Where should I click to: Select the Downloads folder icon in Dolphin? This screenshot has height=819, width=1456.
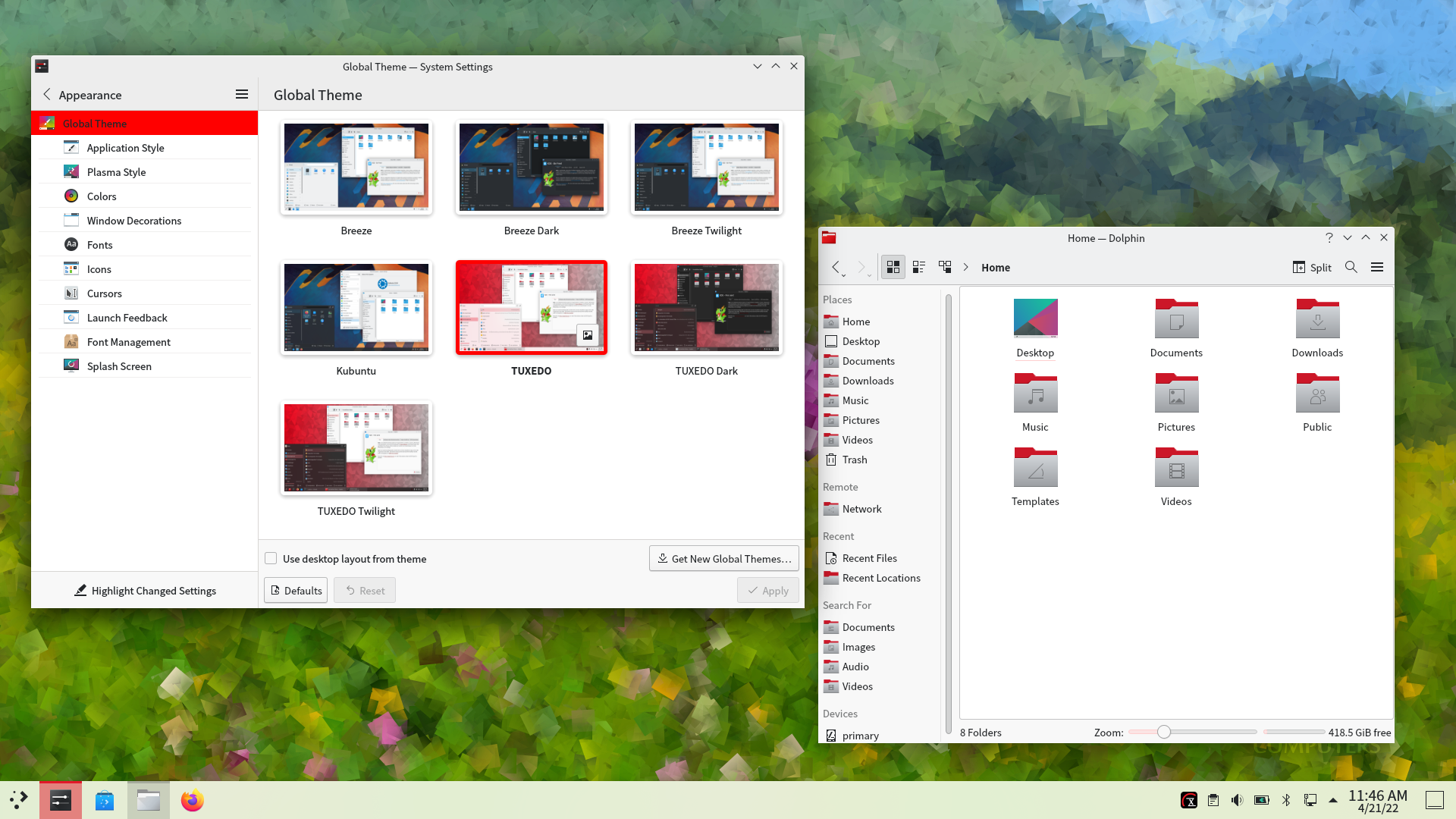tap(1317, 318)
